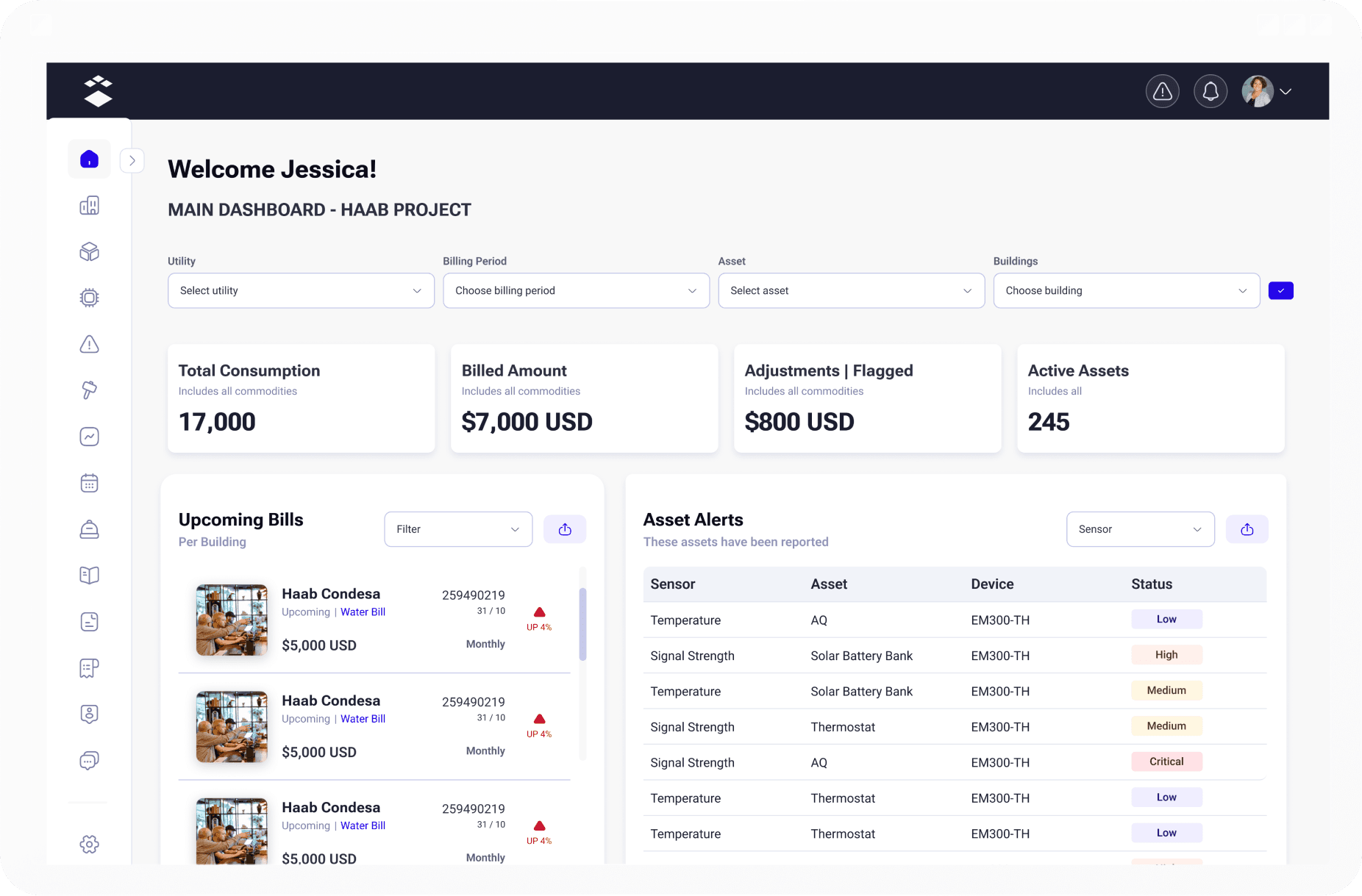The width and height of the screenshot is (1362, 896).
Task: Click the calendar icon in the sidebar
Action: click(x=89, y=483)
